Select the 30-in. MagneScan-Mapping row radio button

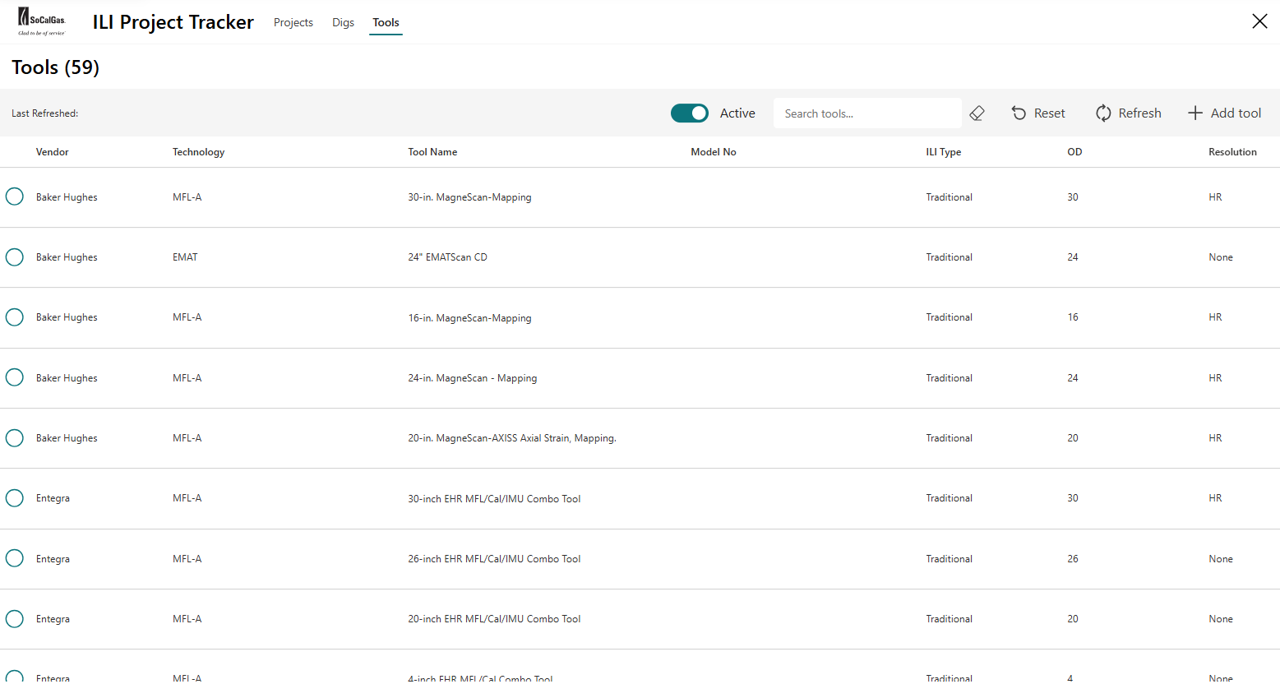click(14, 196)
